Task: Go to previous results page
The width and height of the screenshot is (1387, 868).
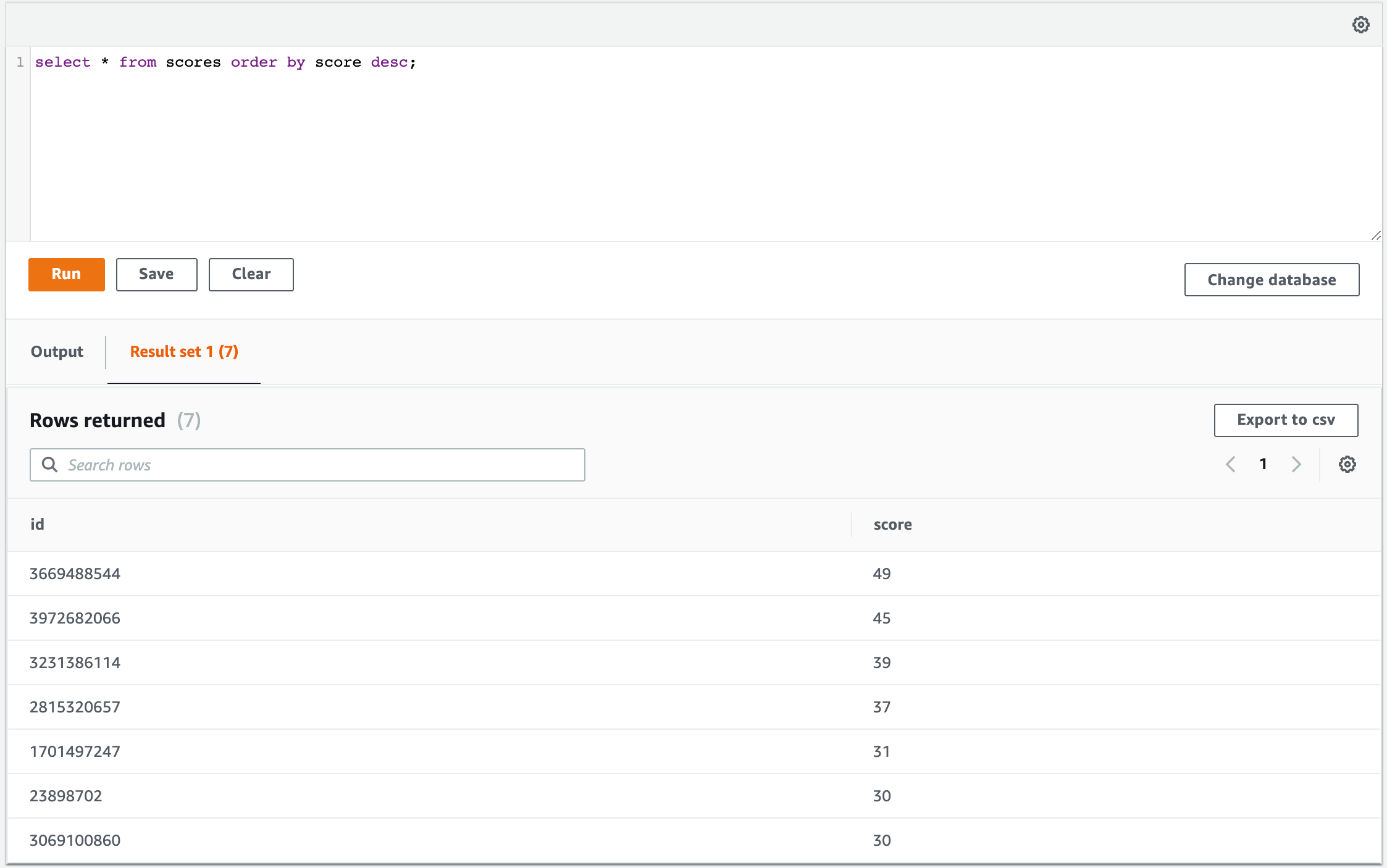Action: point(1230,464)
